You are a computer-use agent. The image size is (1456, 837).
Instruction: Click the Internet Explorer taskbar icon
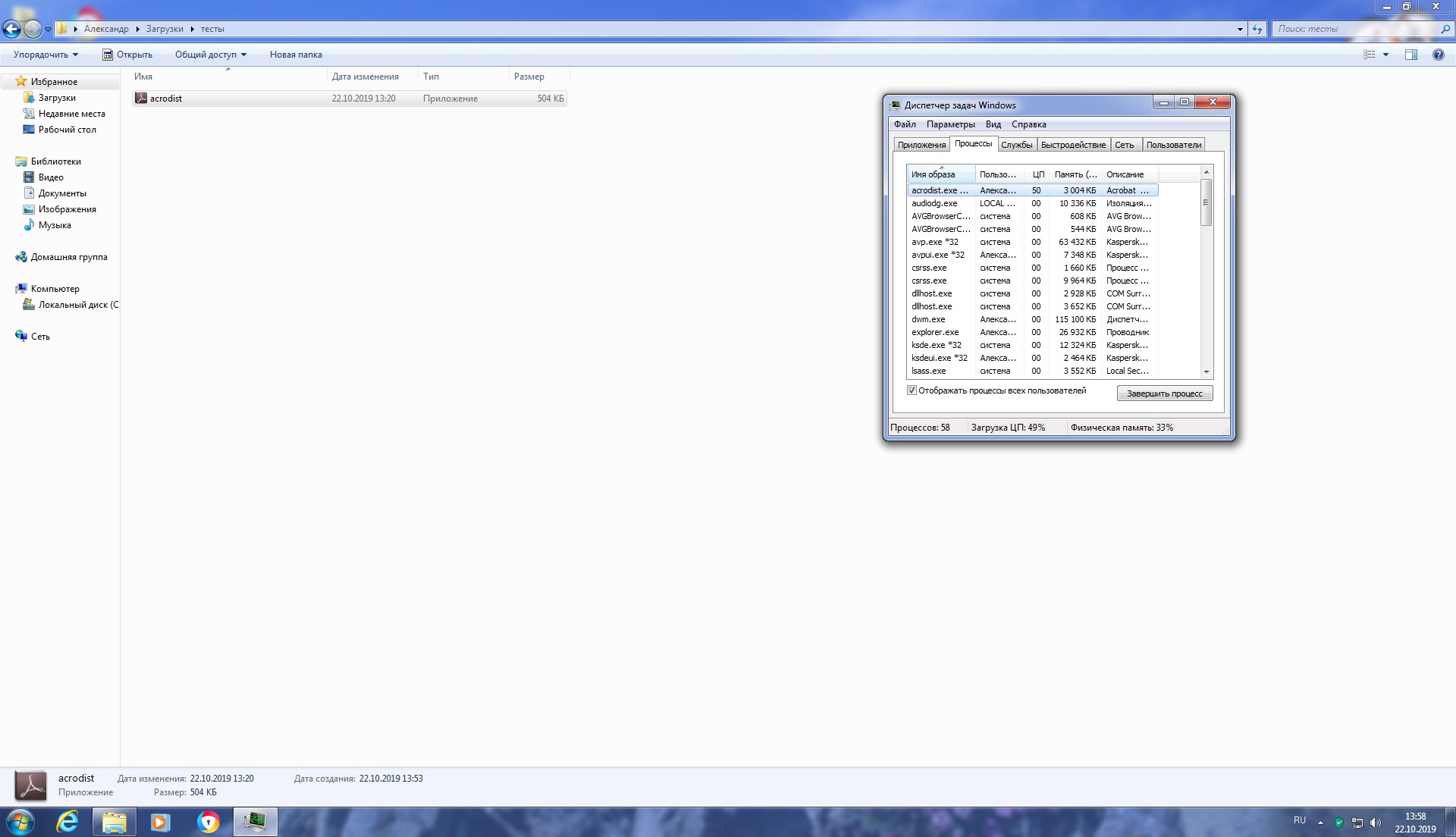(x=67, y=822)
